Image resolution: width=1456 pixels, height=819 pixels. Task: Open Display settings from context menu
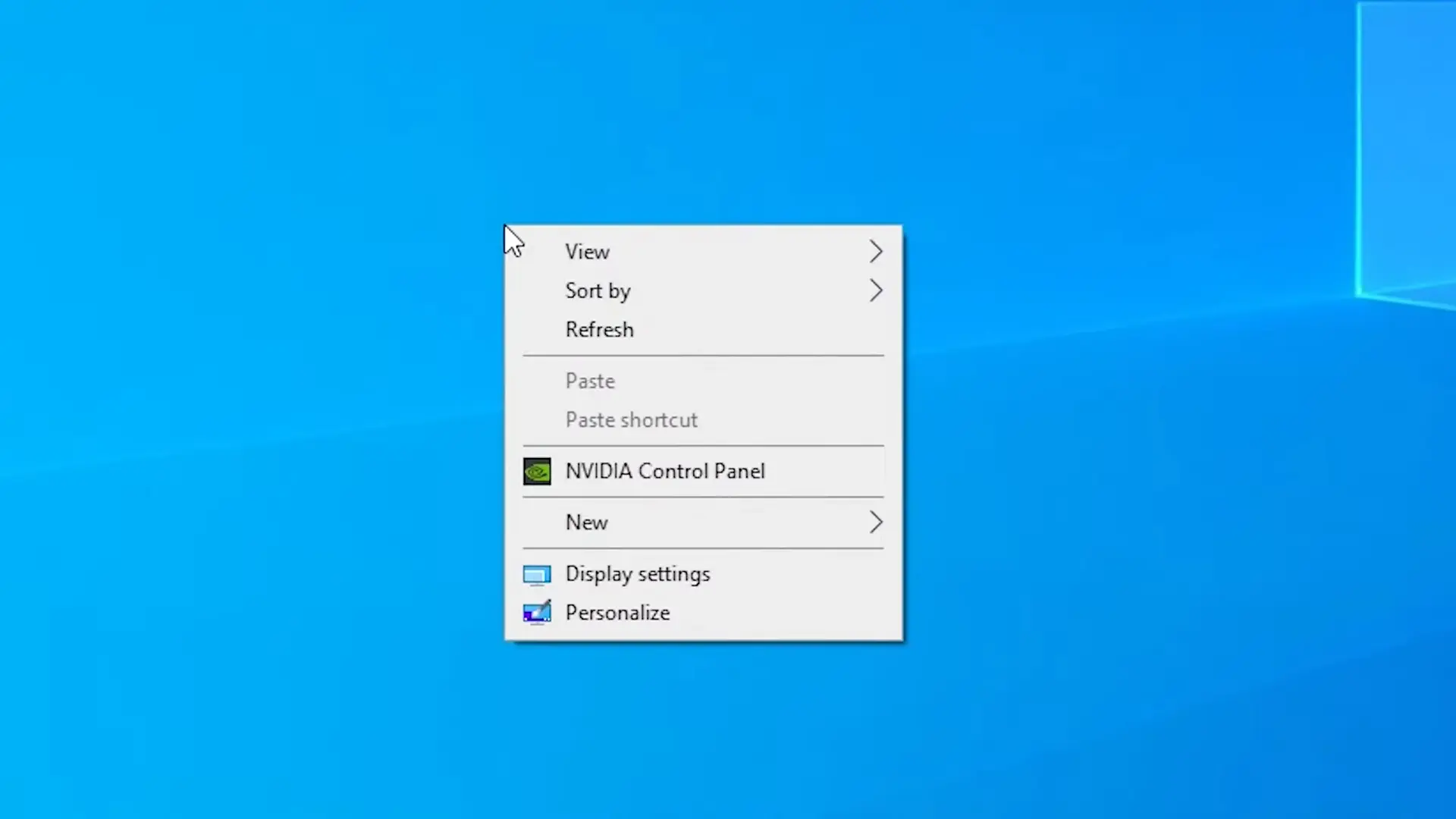coord(704,574)
